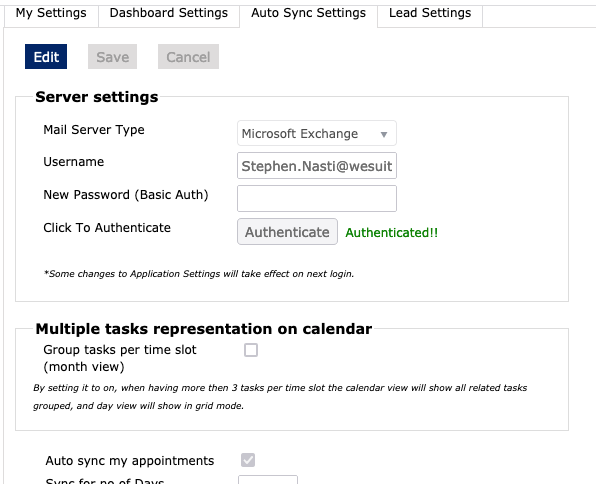
Task: Click the green Authenticated!! status text
Action: 392,232
